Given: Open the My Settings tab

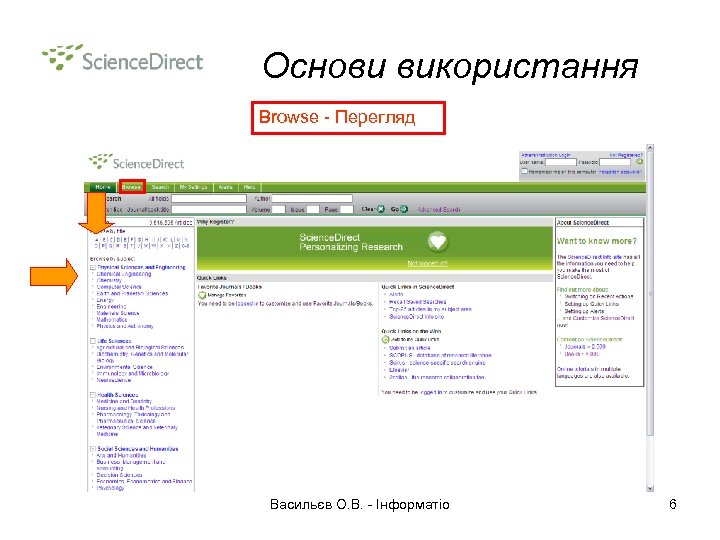Looking at the screenshot, I should pos(193,187).
